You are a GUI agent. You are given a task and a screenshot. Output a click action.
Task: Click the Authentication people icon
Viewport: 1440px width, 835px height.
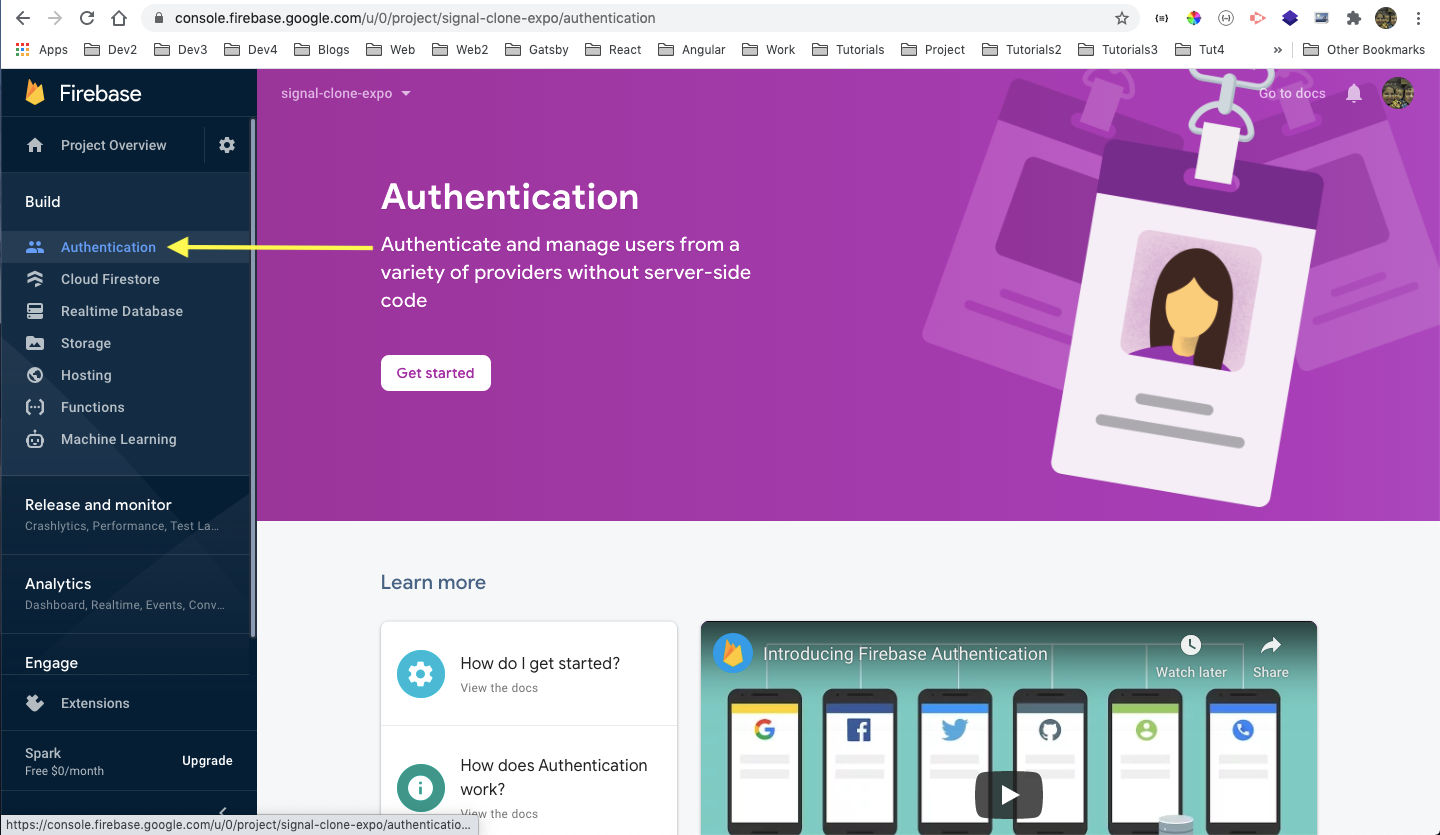pos(35,247)
